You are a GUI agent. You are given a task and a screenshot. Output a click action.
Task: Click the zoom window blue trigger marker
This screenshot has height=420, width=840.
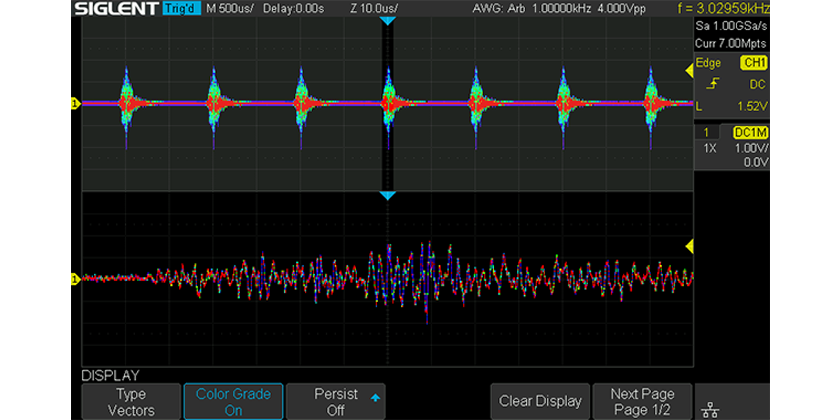pyautogui.click(x=388, y=196)
